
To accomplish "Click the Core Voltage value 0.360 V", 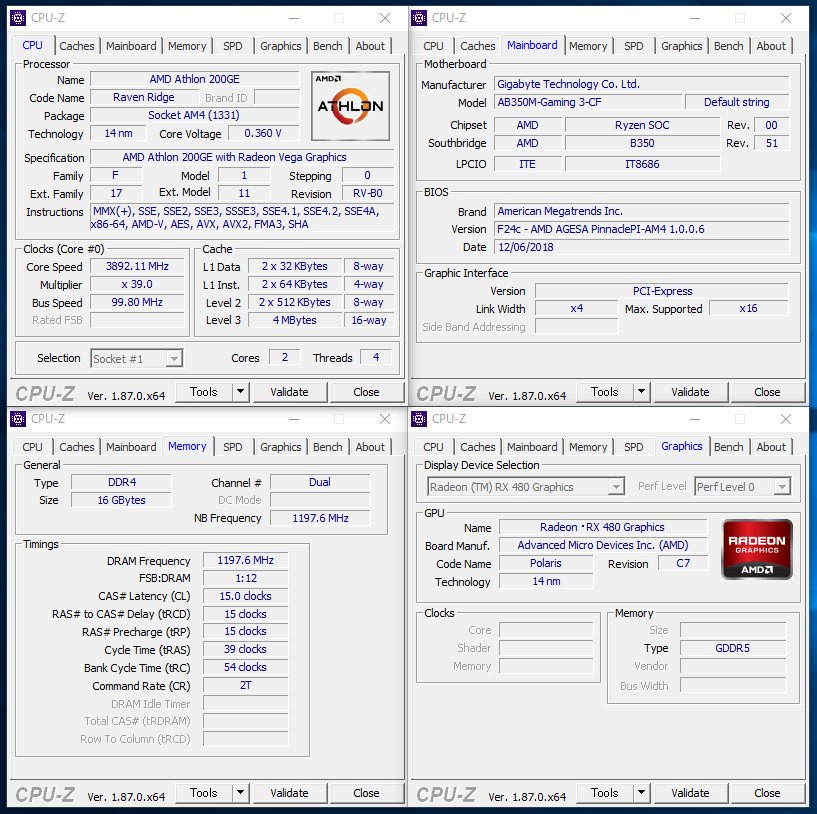I will [263, 133].
